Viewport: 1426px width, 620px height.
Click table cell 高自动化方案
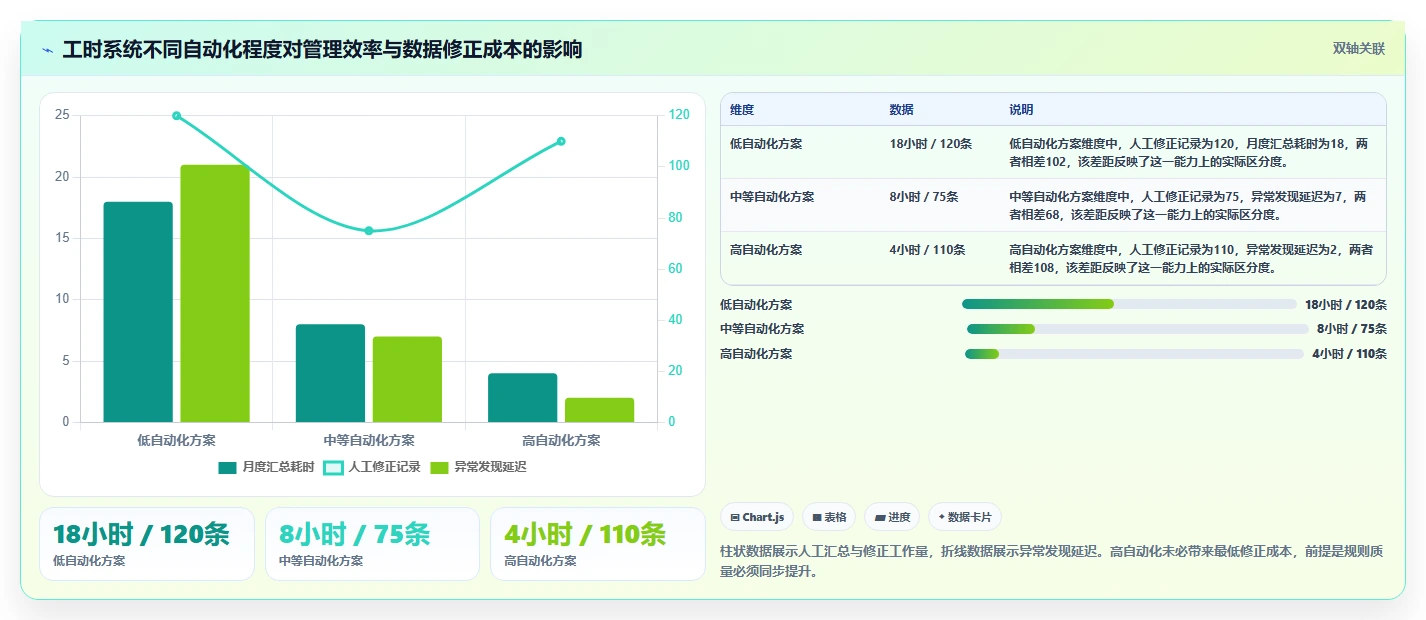click(766, 250)
